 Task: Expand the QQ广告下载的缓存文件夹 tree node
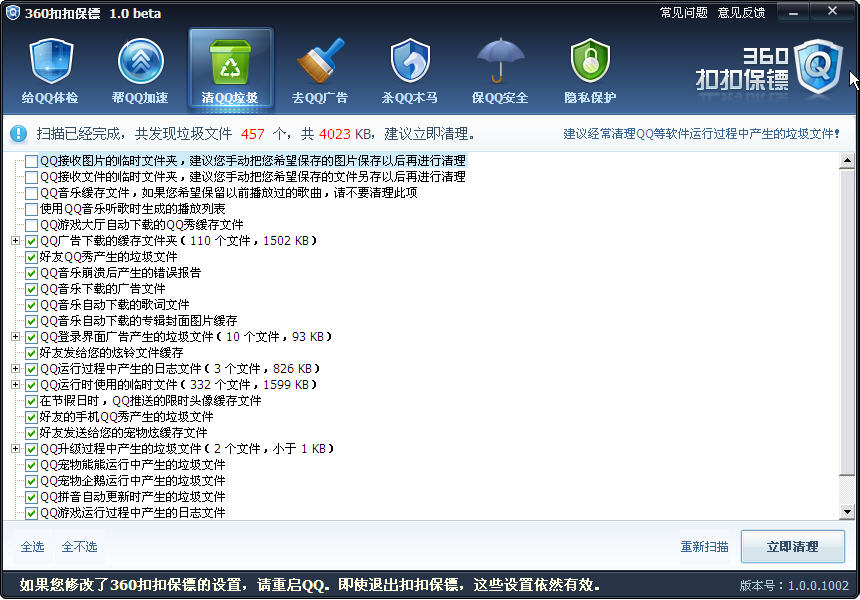tap(15, 241)
